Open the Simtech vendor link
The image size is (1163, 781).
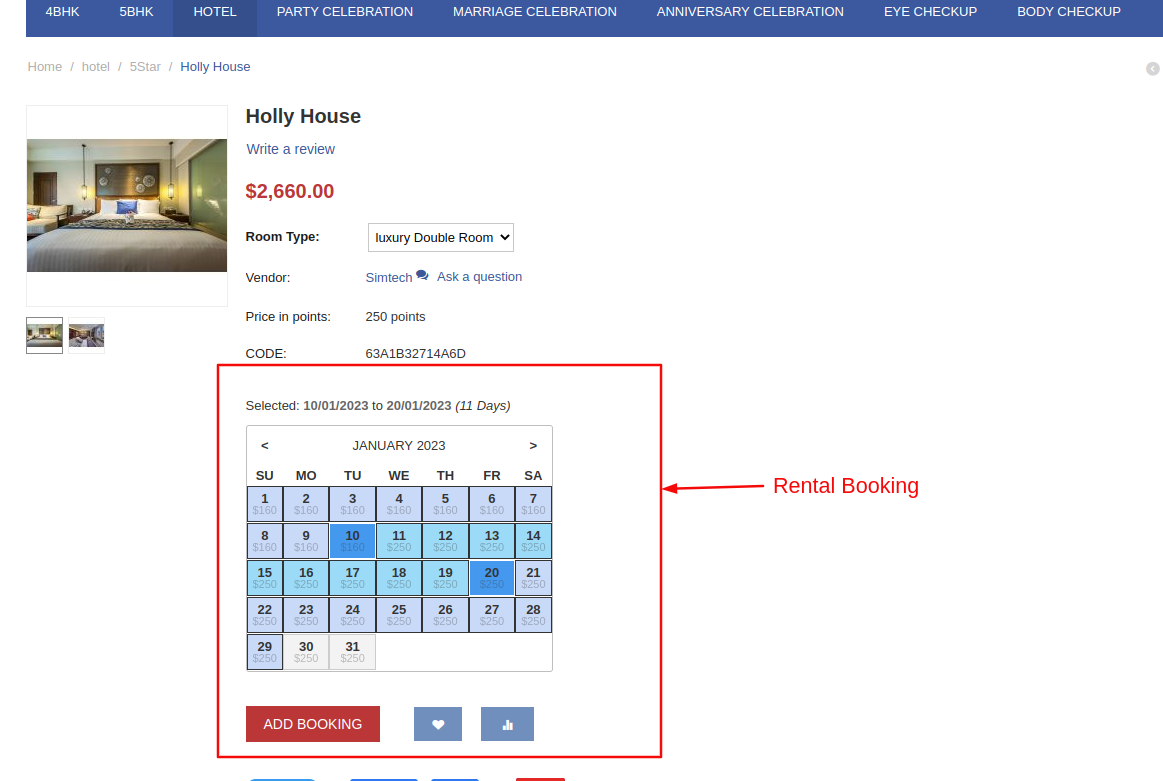[388, 277]
